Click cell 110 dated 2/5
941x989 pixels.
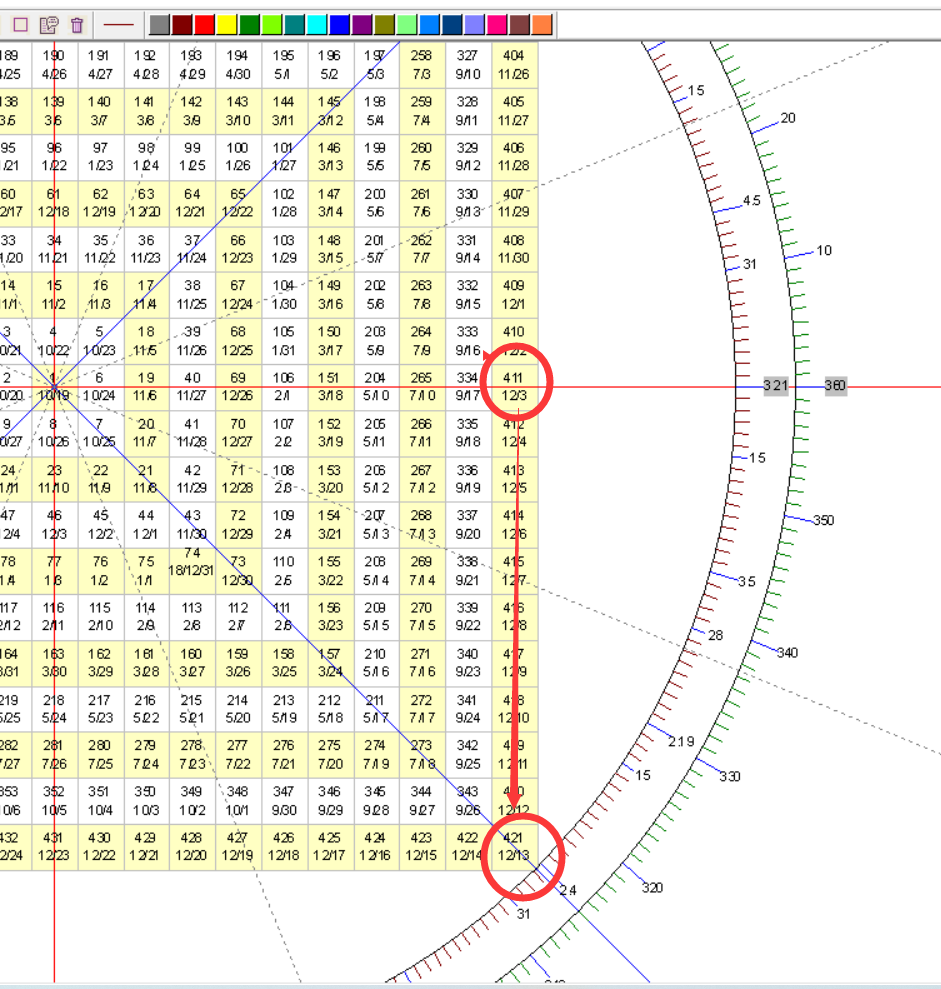pyautogui.click(x=284, y=571)
